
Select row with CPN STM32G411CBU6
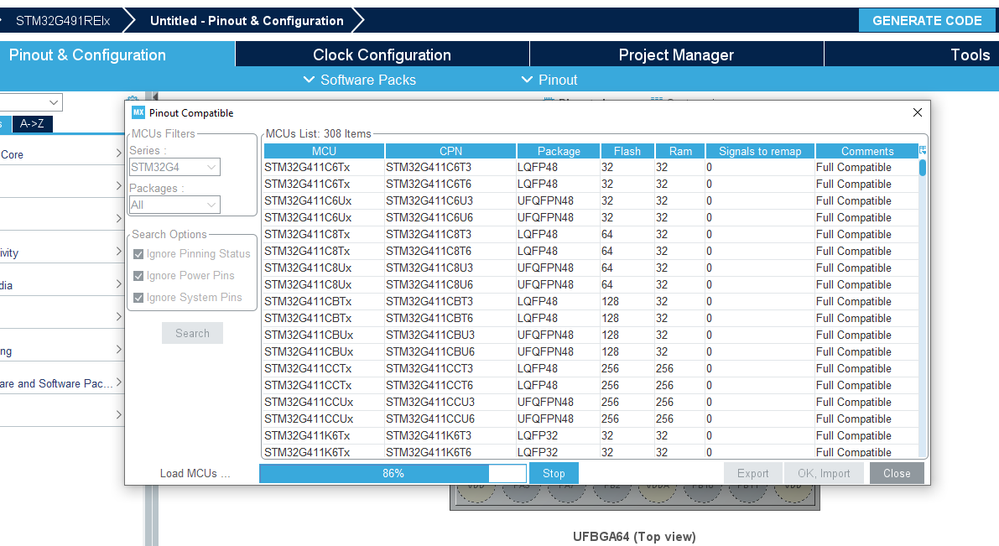pyautogui.click(x=591, y=352)
